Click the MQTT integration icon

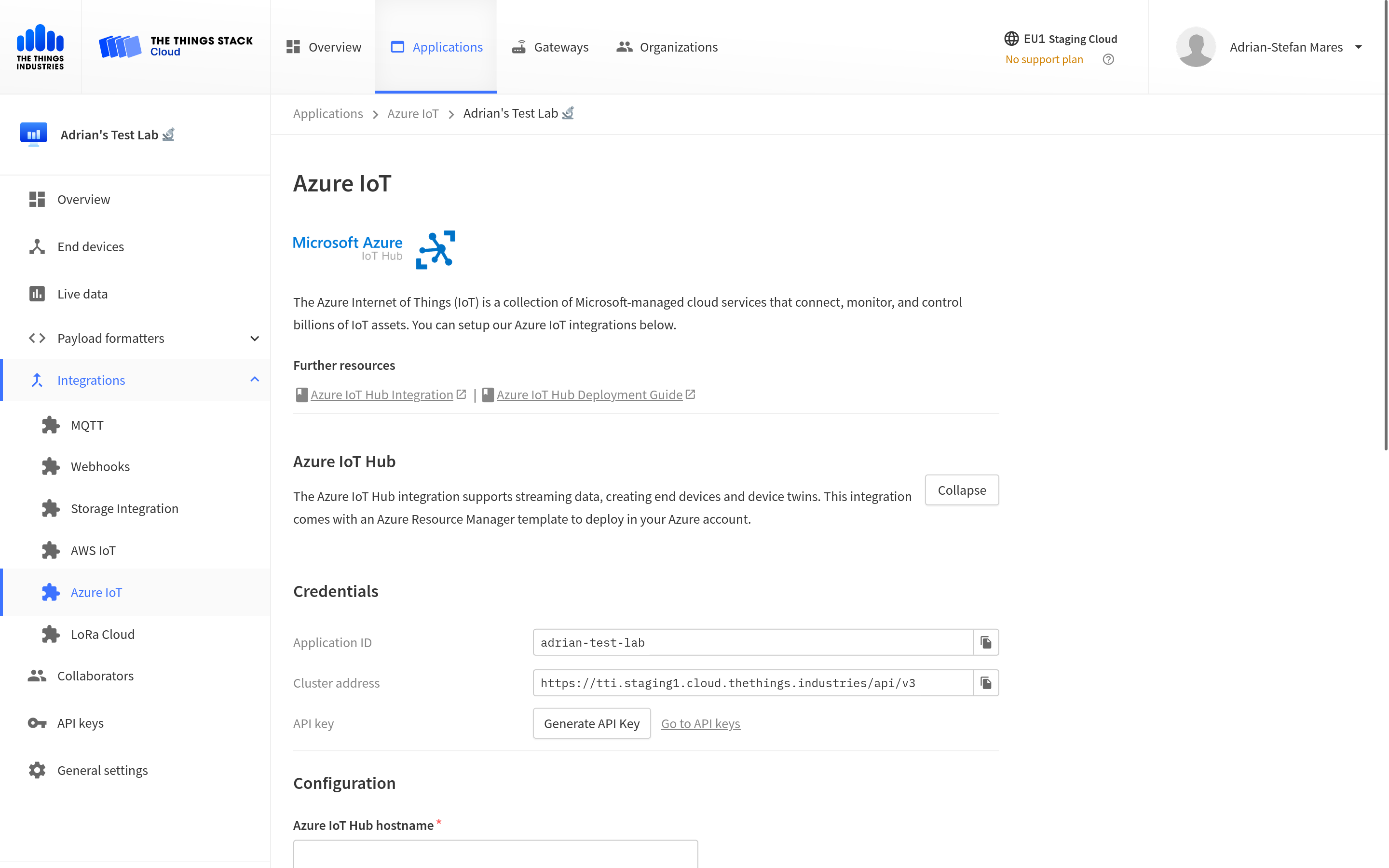[x=50, y=425]
